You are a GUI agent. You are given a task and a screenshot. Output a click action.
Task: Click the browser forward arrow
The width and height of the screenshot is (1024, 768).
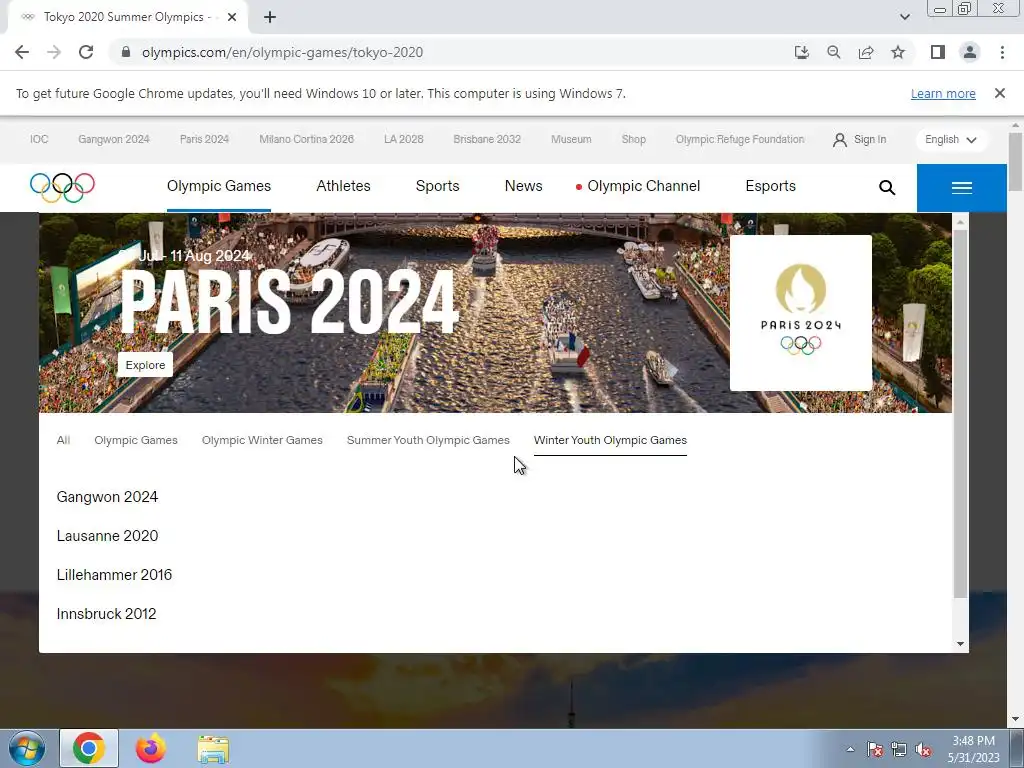click(x=54, y=52)
